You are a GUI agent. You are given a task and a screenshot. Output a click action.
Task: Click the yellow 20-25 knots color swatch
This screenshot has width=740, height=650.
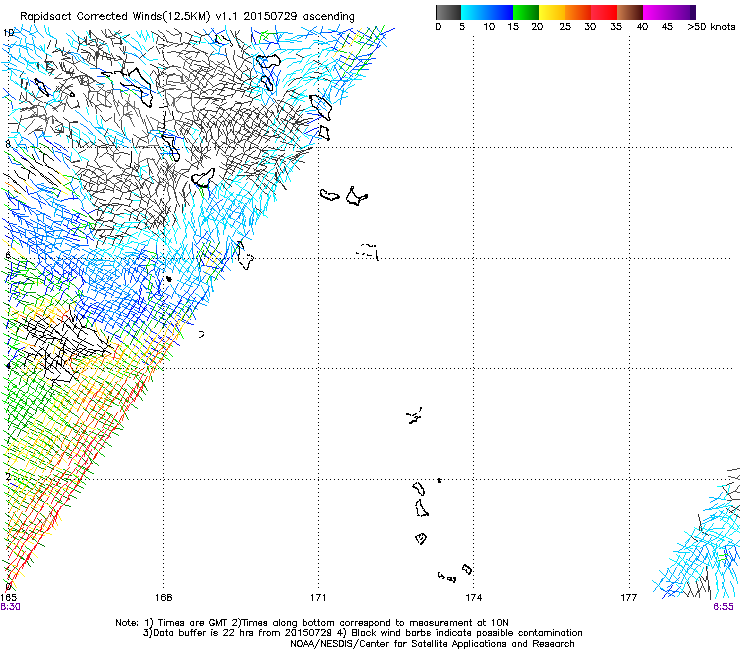(x=552, y=12)
